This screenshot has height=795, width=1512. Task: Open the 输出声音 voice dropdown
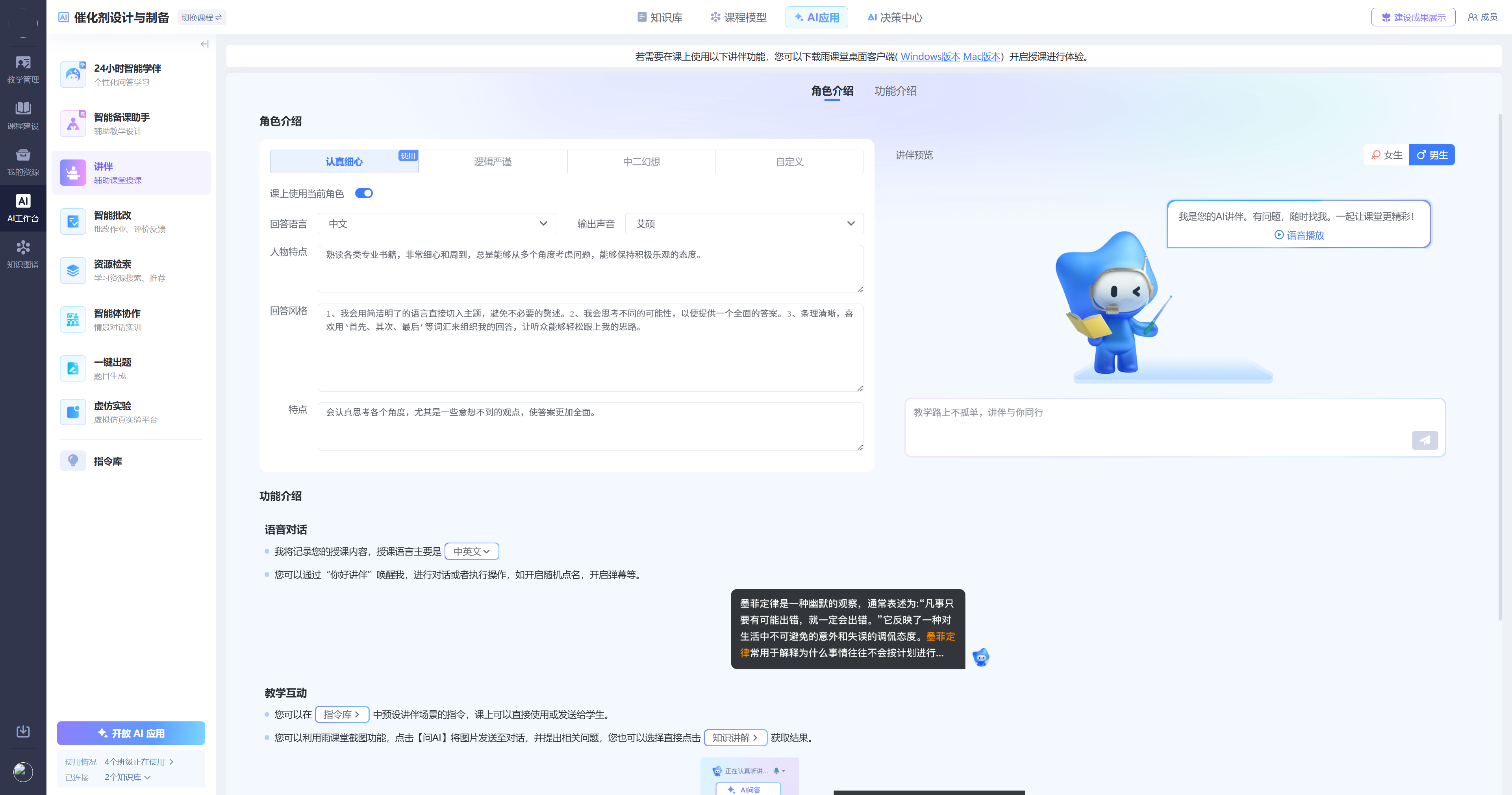744,224
